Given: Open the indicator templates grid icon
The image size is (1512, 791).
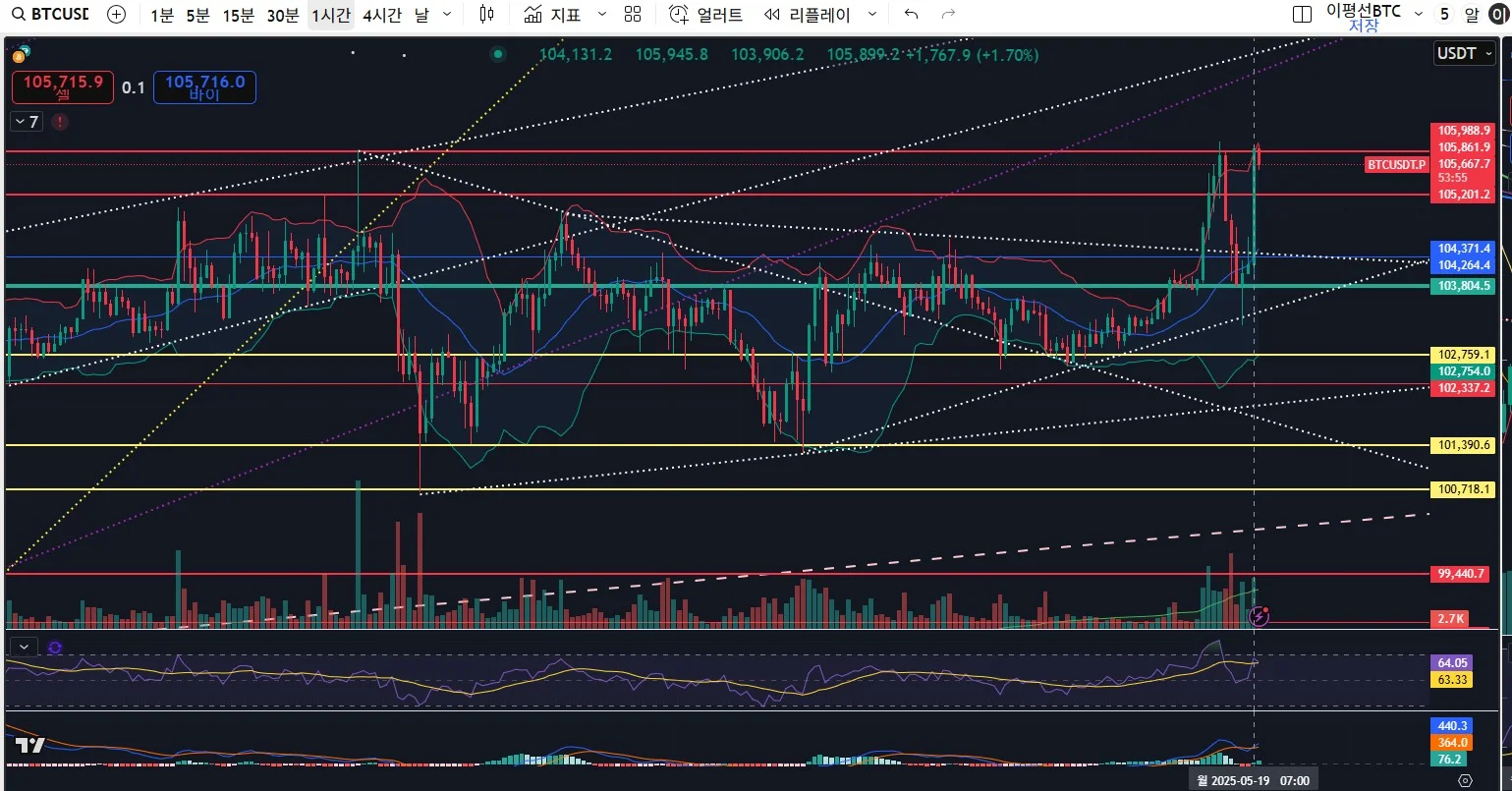Looking at the screenshot, I should coord(633,15).
